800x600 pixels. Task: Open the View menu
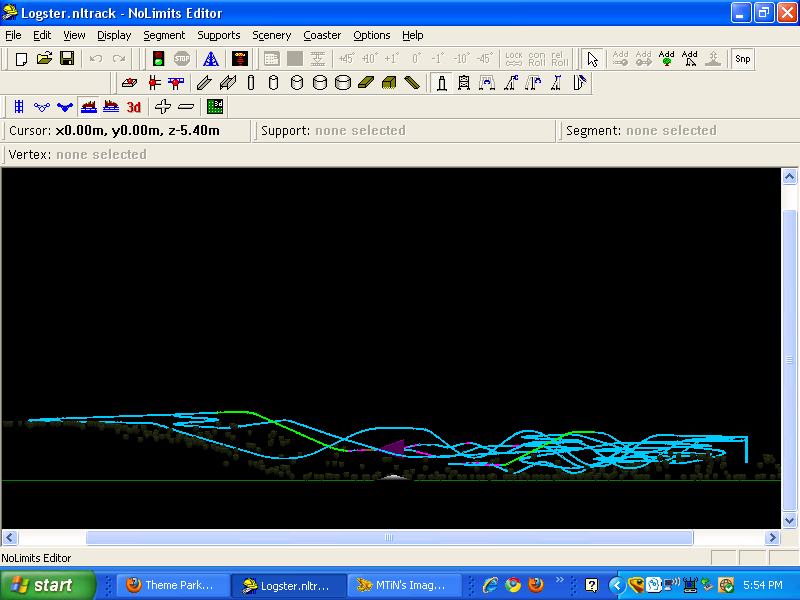point(74,35)
